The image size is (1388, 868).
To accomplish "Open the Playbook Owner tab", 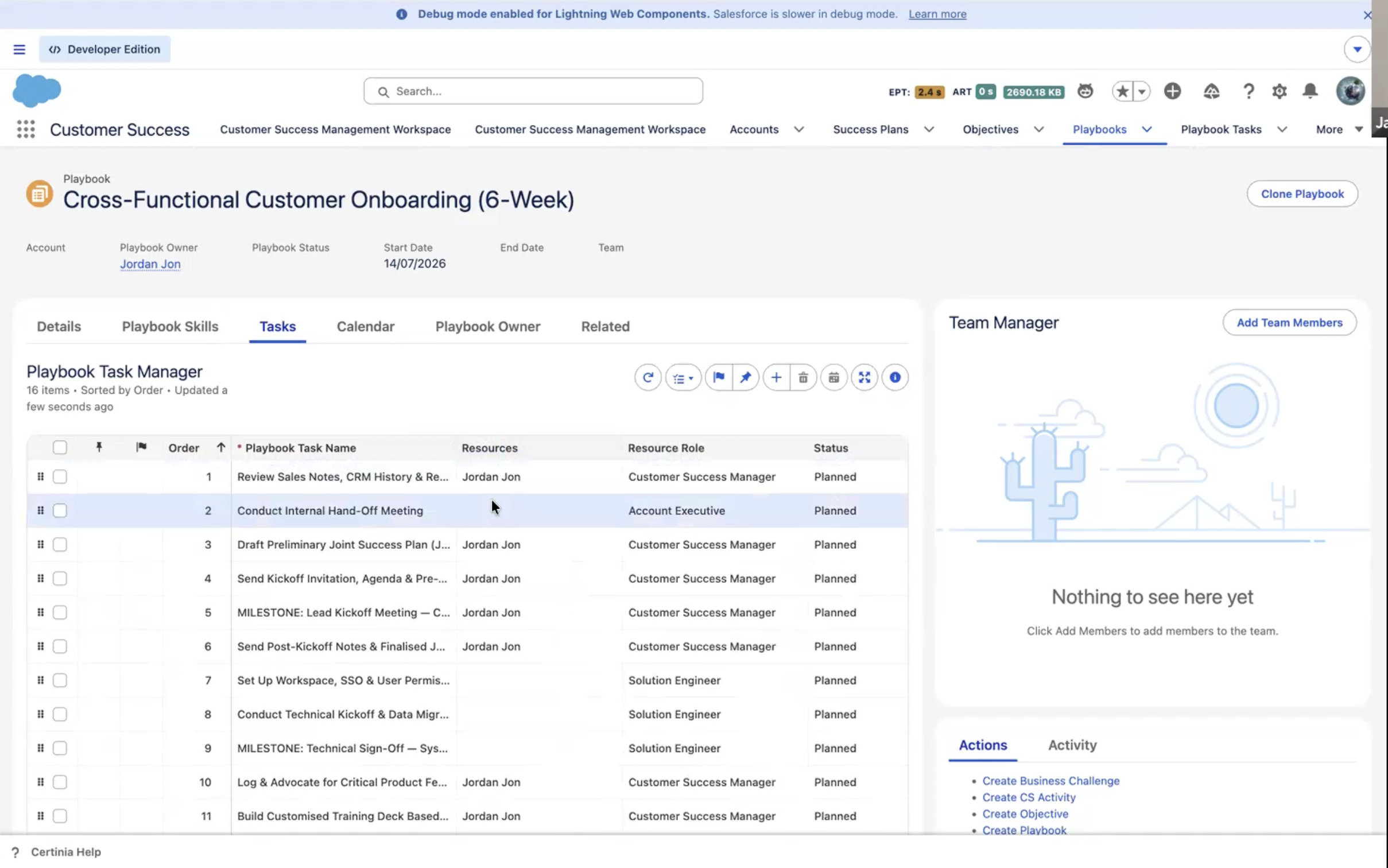I will (487, 326).
